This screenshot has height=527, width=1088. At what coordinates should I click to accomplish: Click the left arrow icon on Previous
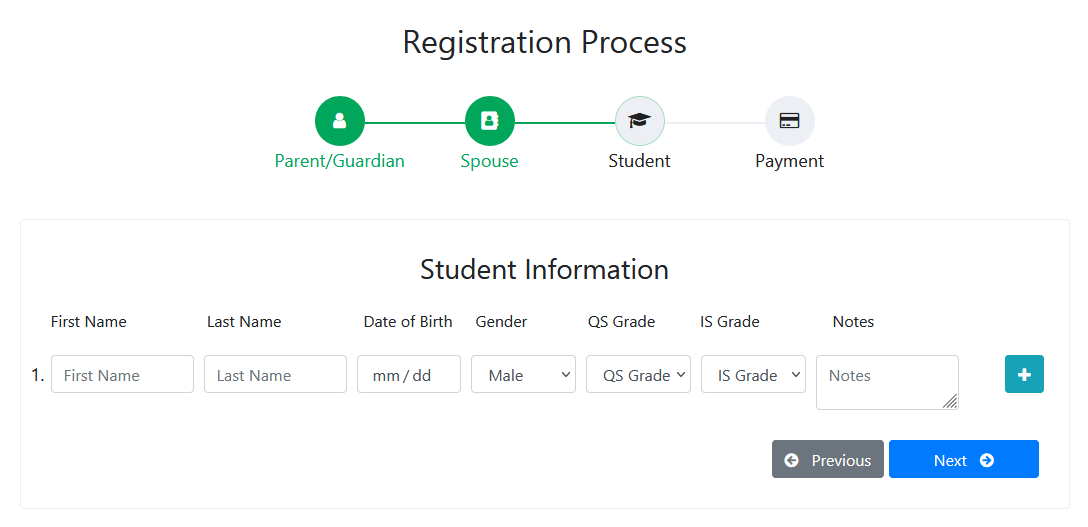[791, 460]
